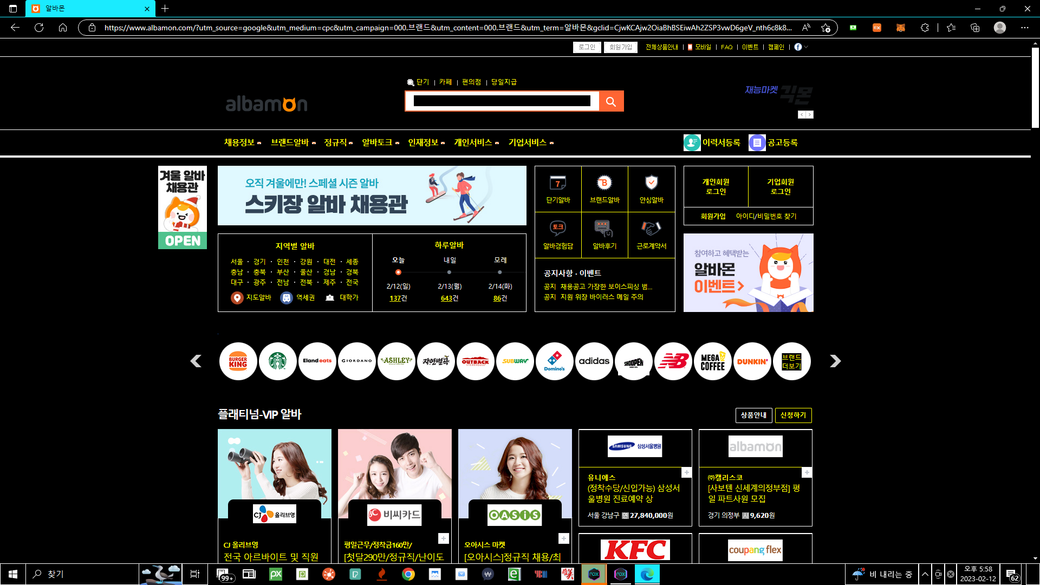The image size is (1040, 585).
Task: Click the orange search magnifier button
Action: click(x=611, y=101)
